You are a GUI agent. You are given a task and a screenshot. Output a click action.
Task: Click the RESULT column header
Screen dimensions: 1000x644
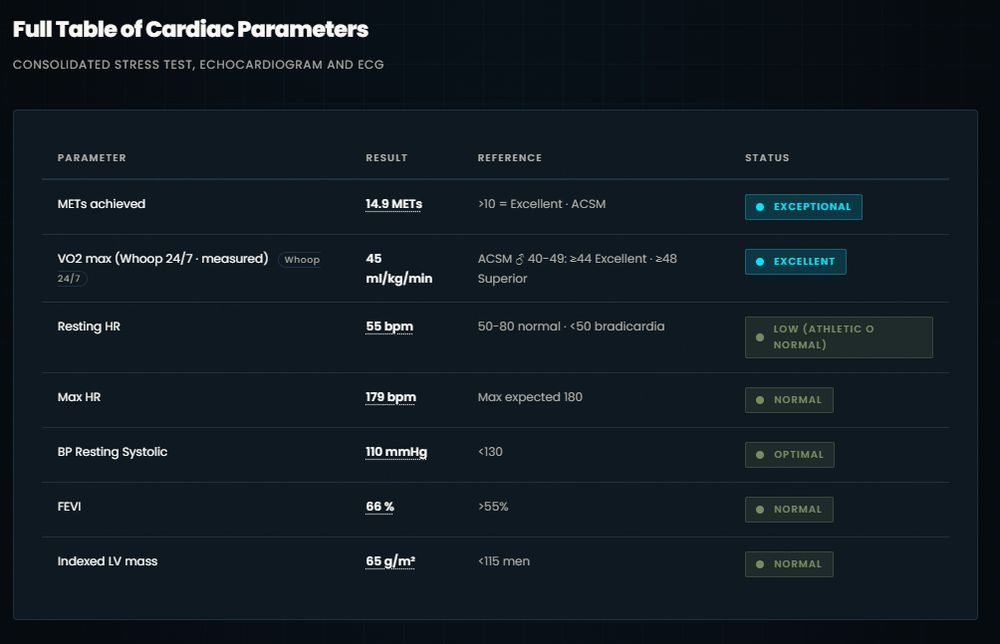(386, 157)
